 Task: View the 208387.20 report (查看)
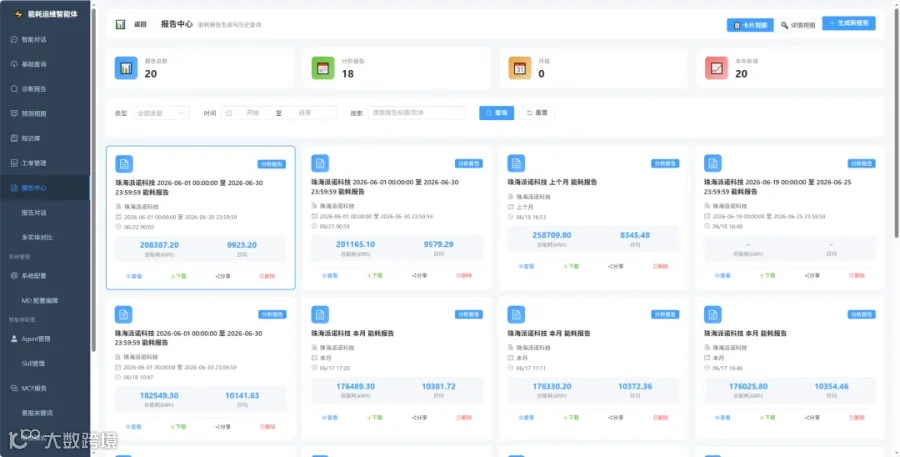click(134, 276)
